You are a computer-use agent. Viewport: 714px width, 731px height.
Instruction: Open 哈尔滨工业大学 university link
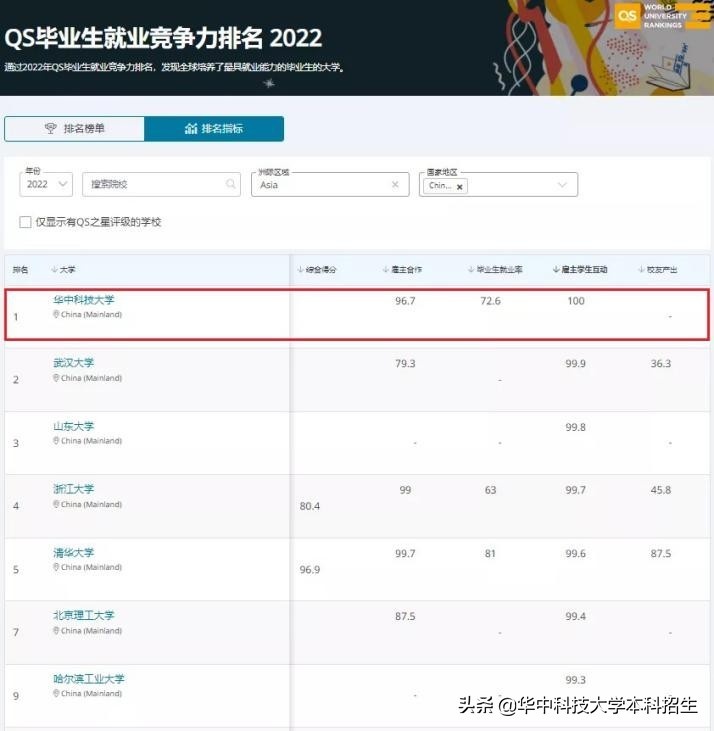pos(89,679)
